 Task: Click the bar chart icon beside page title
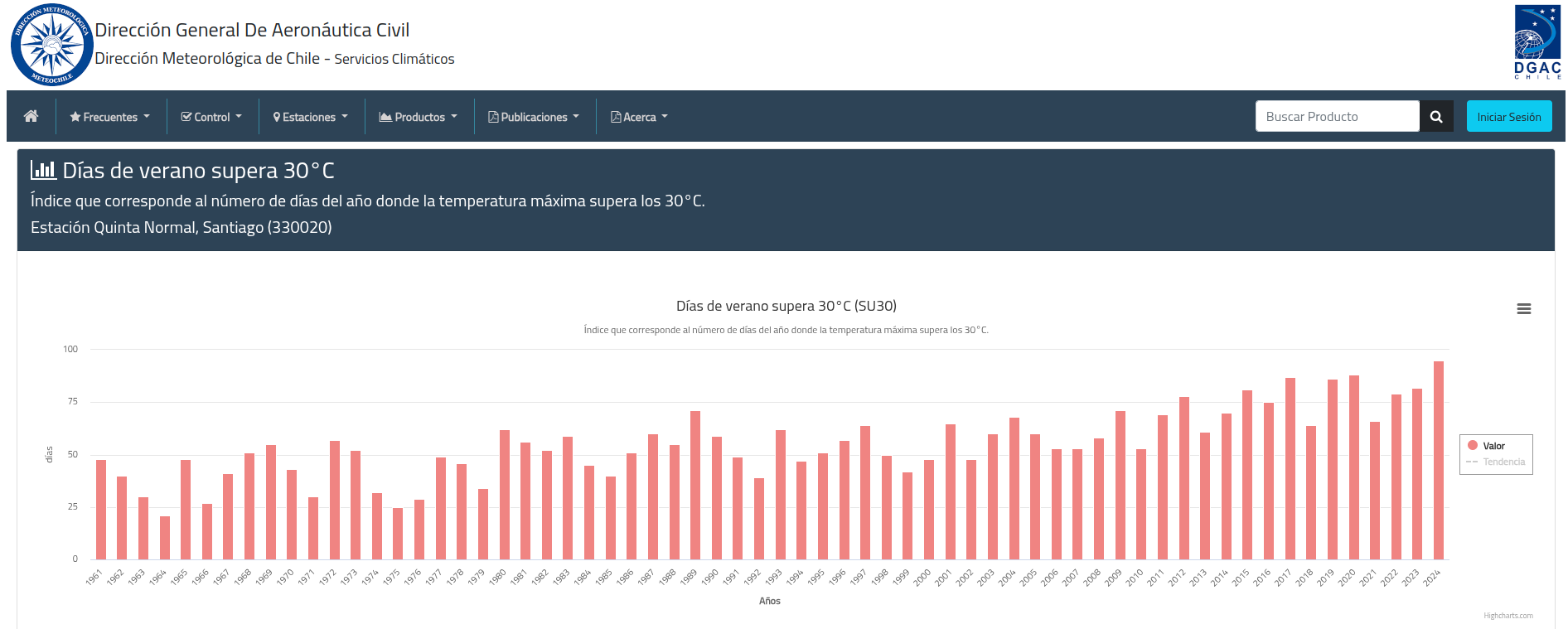point(43,171)
